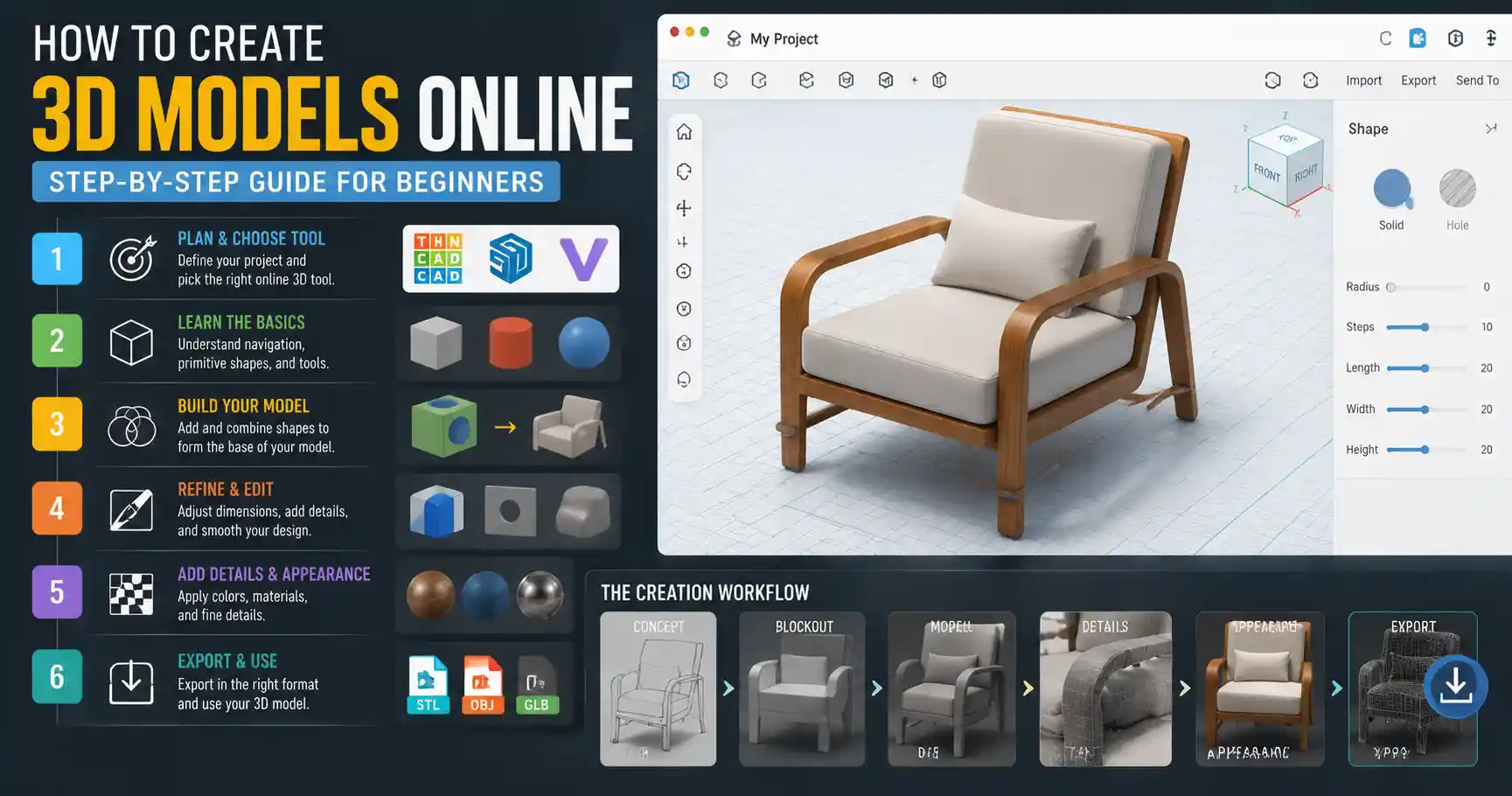Click the download-box icon beside Export & Use
This screenshot has height=796, width=1512.
pyautogui.click(x=131, y=681)
